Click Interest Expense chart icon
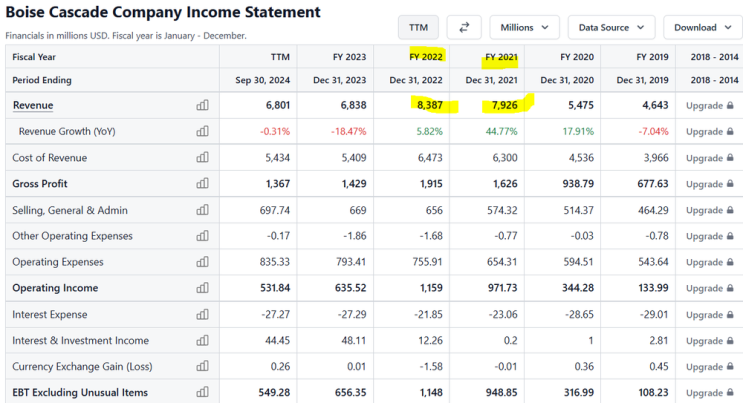This screenshot has height=403, width=743. [203, 314]
